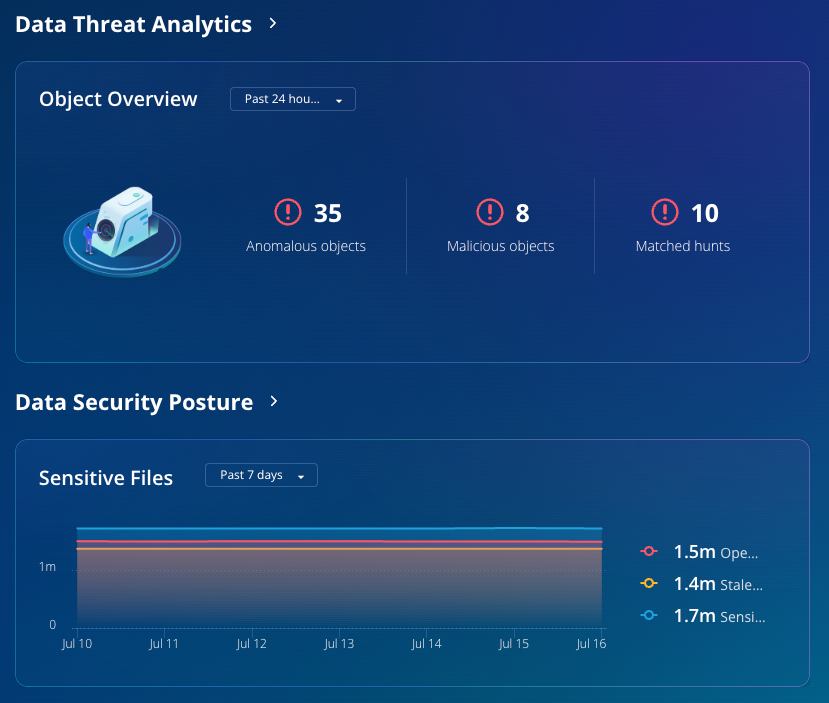829x703 pixels.
Task: Open the Anomalous objects label
Action: (x=306, y=246)
